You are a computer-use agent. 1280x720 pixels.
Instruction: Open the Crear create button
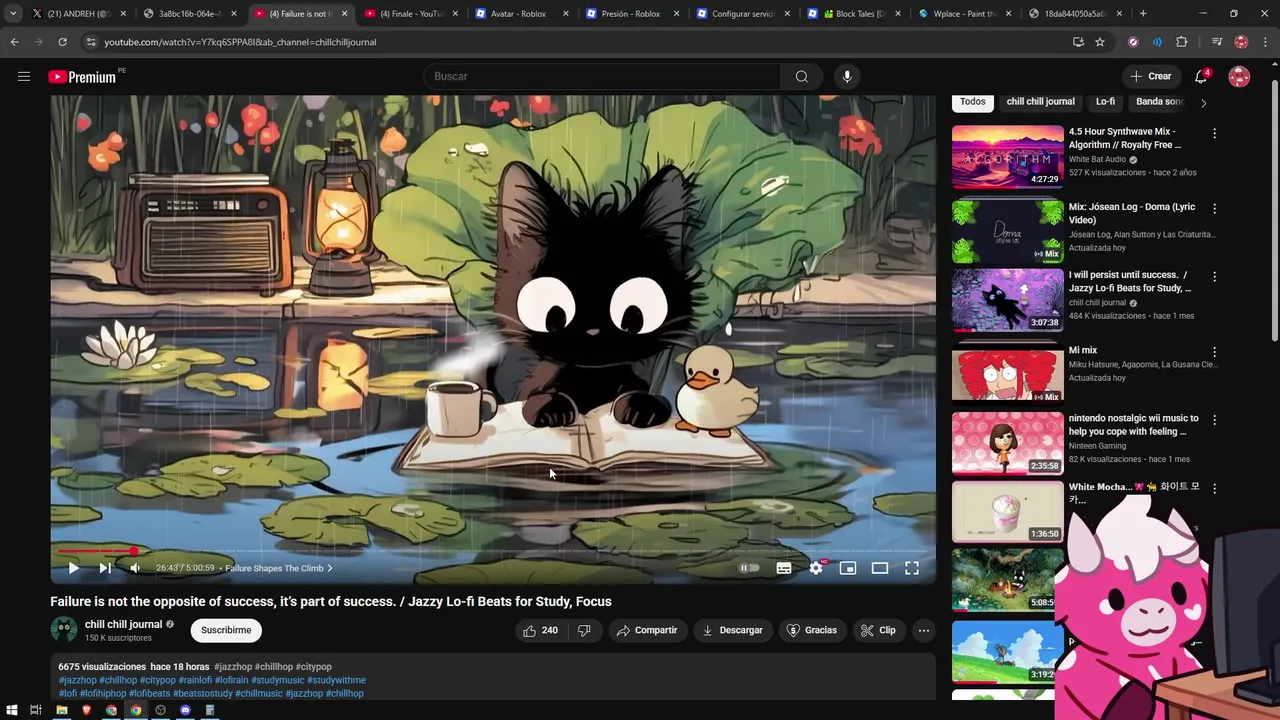[1150, 76]
